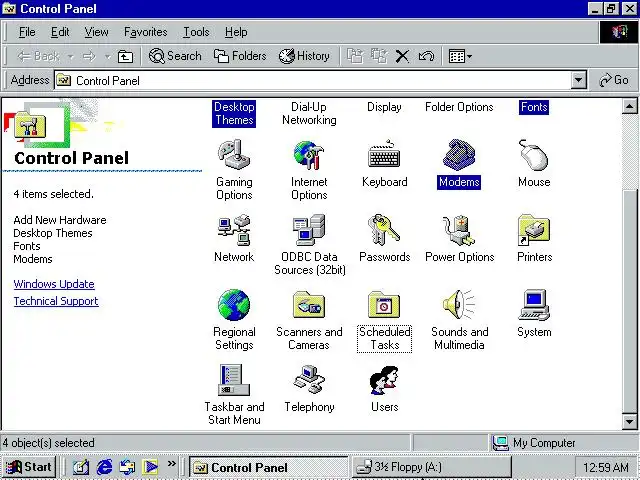Open the Telephony icon

coord(309,380)
